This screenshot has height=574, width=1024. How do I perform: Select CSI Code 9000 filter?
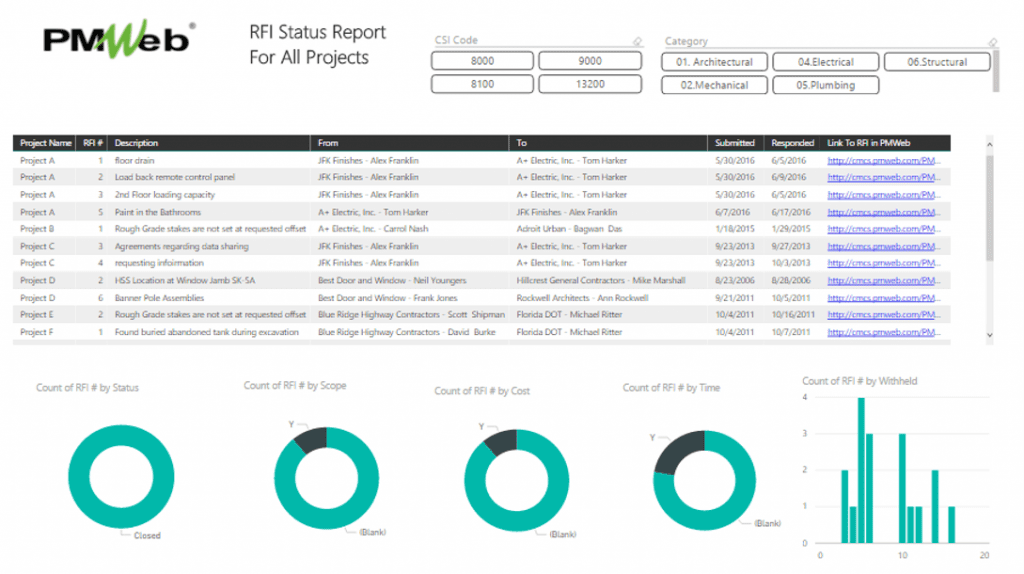click(x=590, y=61)
